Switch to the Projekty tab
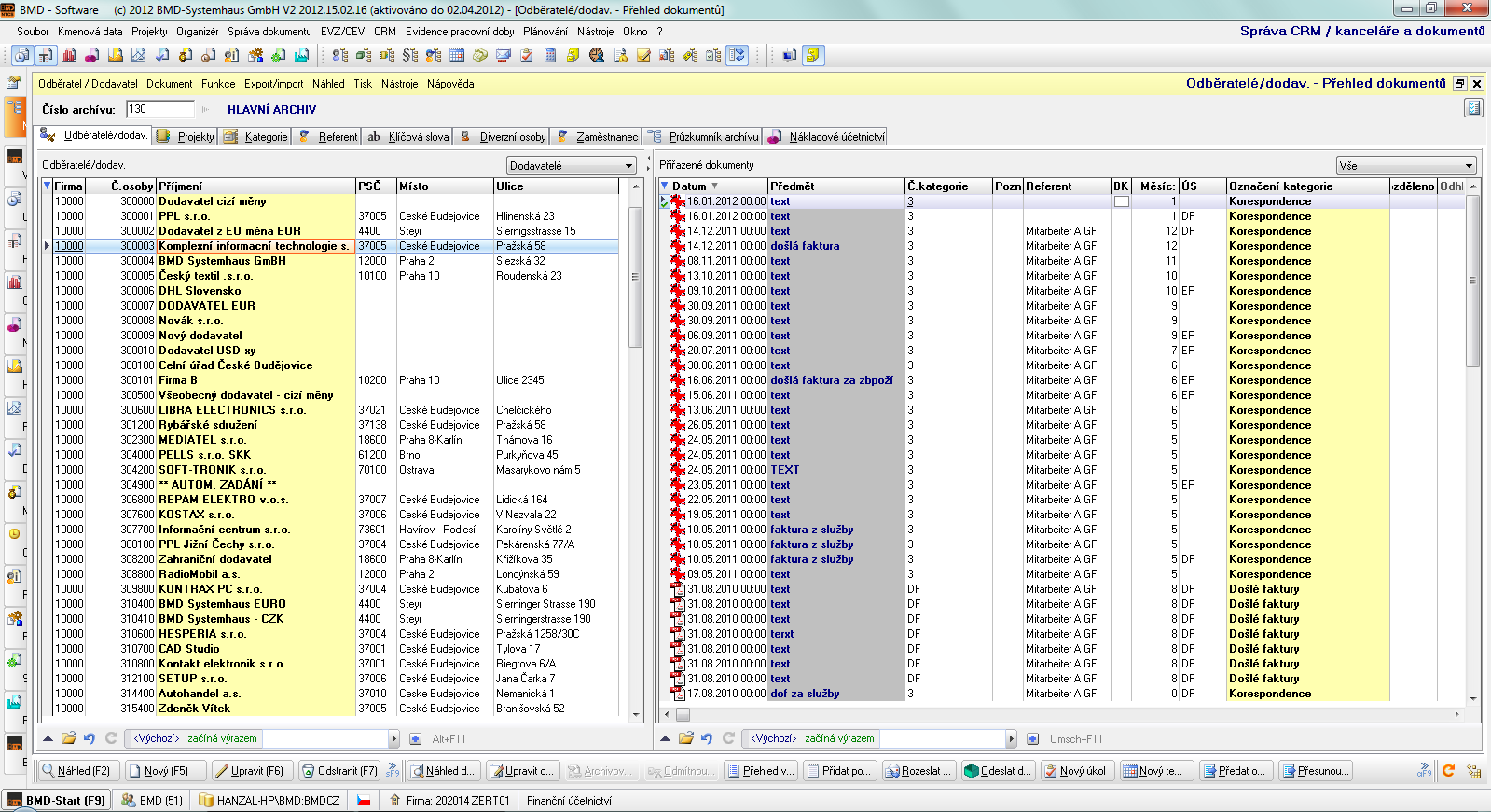 (186, 136)
